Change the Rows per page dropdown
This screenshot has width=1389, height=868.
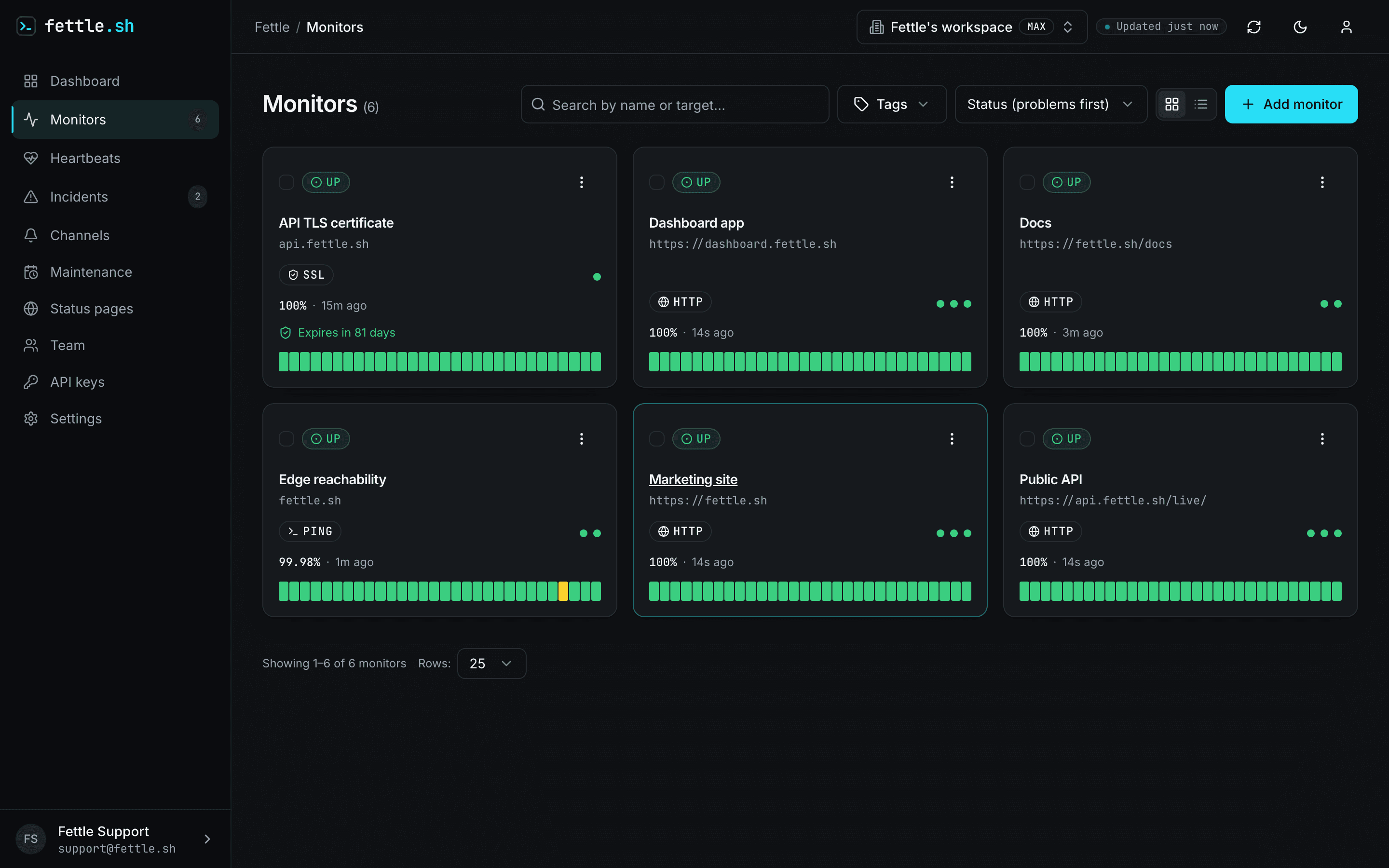(491, 664)
